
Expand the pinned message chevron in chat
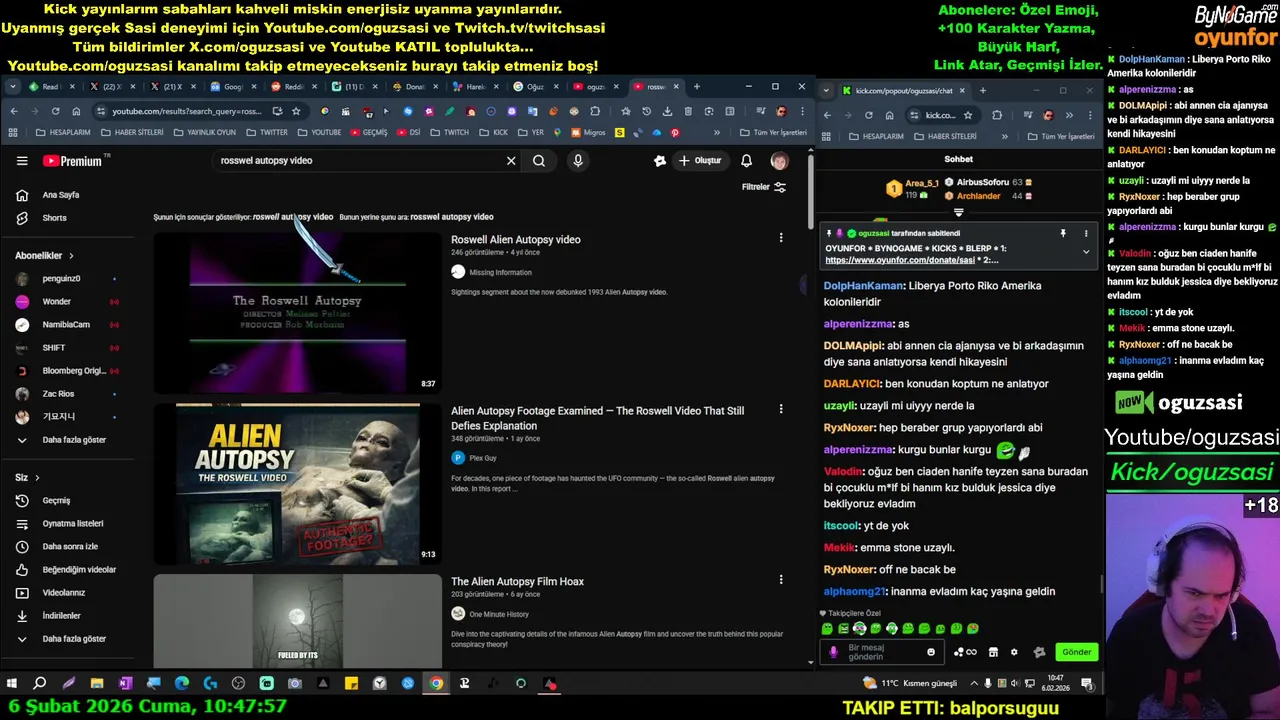[x=1086, y=252]
